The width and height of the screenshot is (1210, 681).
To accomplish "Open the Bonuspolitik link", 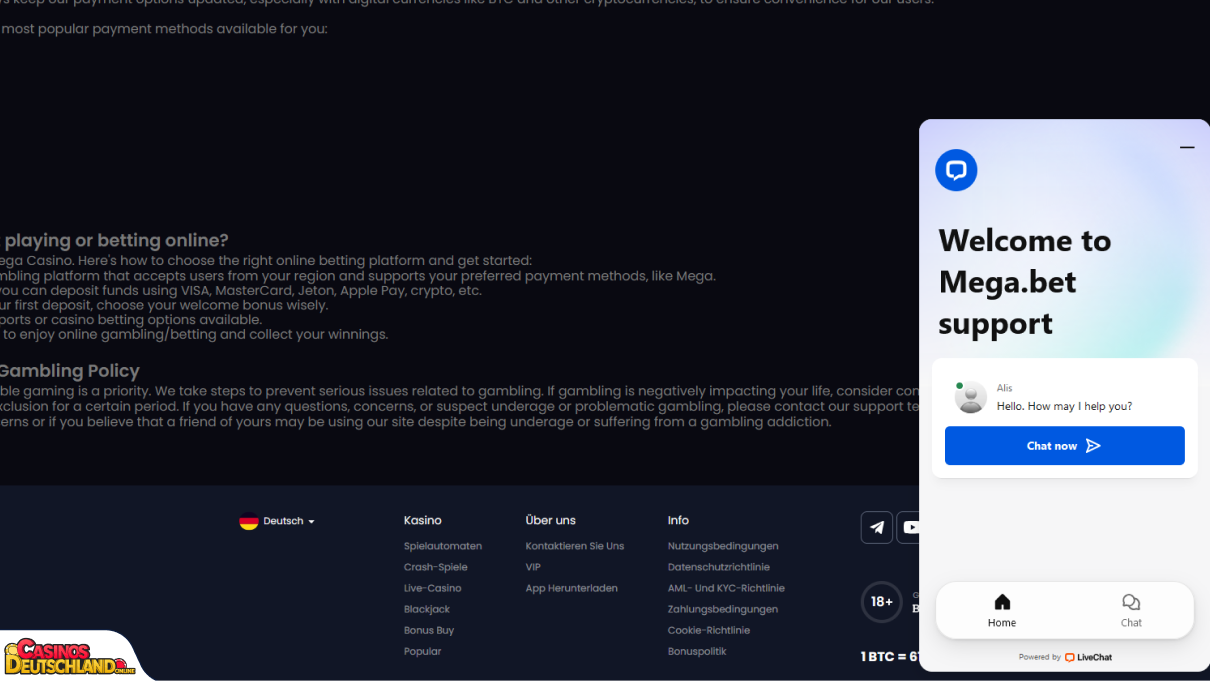I will [x=697, y=651].
